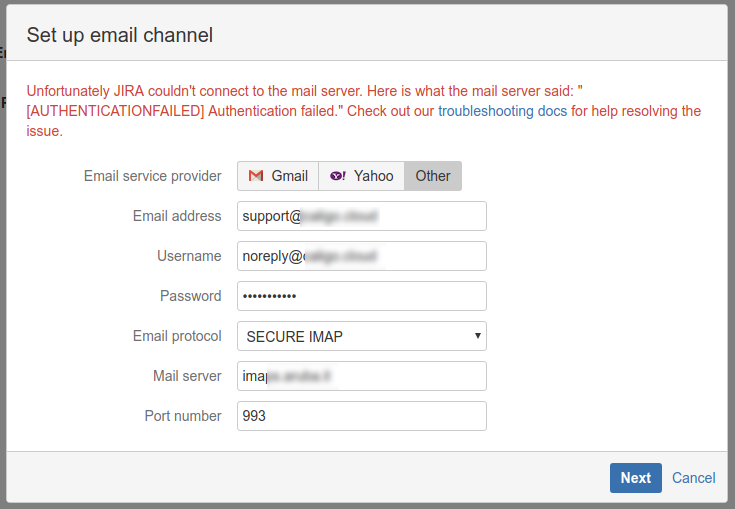
Task: Focus the Username text field
Action: point(361,256)
